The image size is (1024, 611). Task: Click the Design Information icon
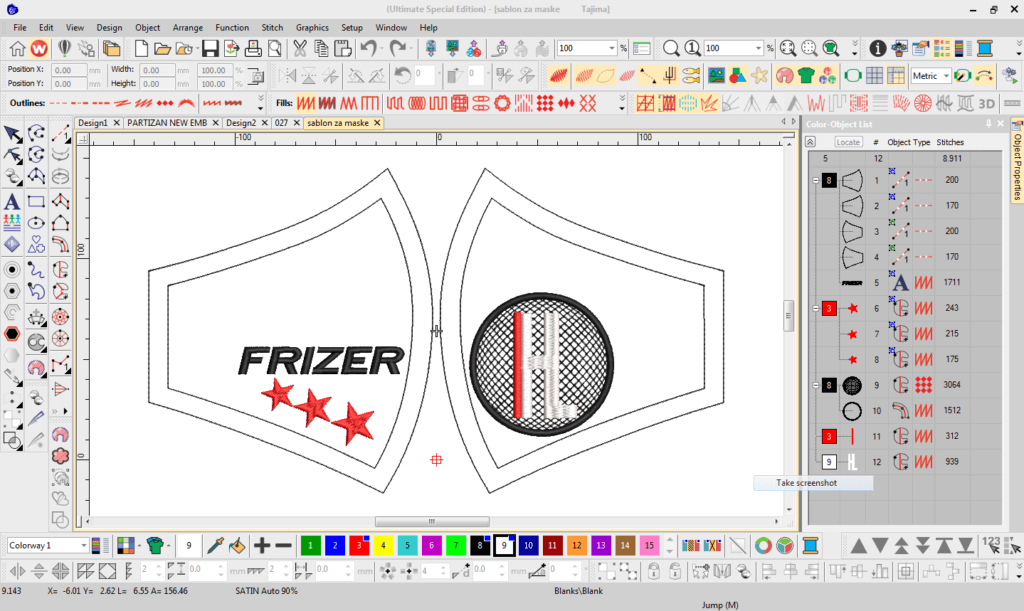(877, 48)
